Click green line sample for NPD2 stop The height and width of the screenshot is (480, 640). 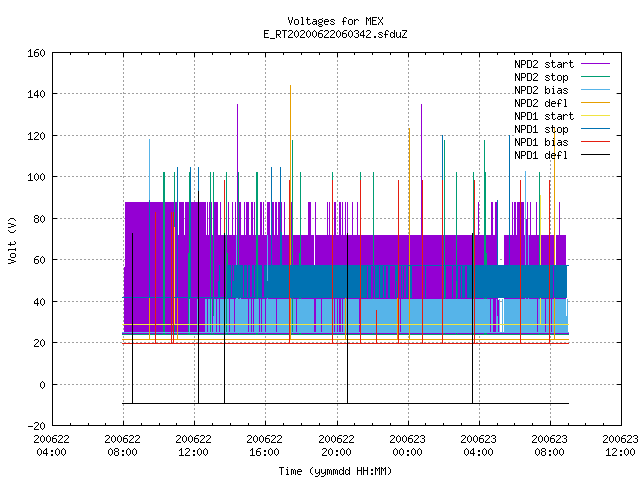595,77
